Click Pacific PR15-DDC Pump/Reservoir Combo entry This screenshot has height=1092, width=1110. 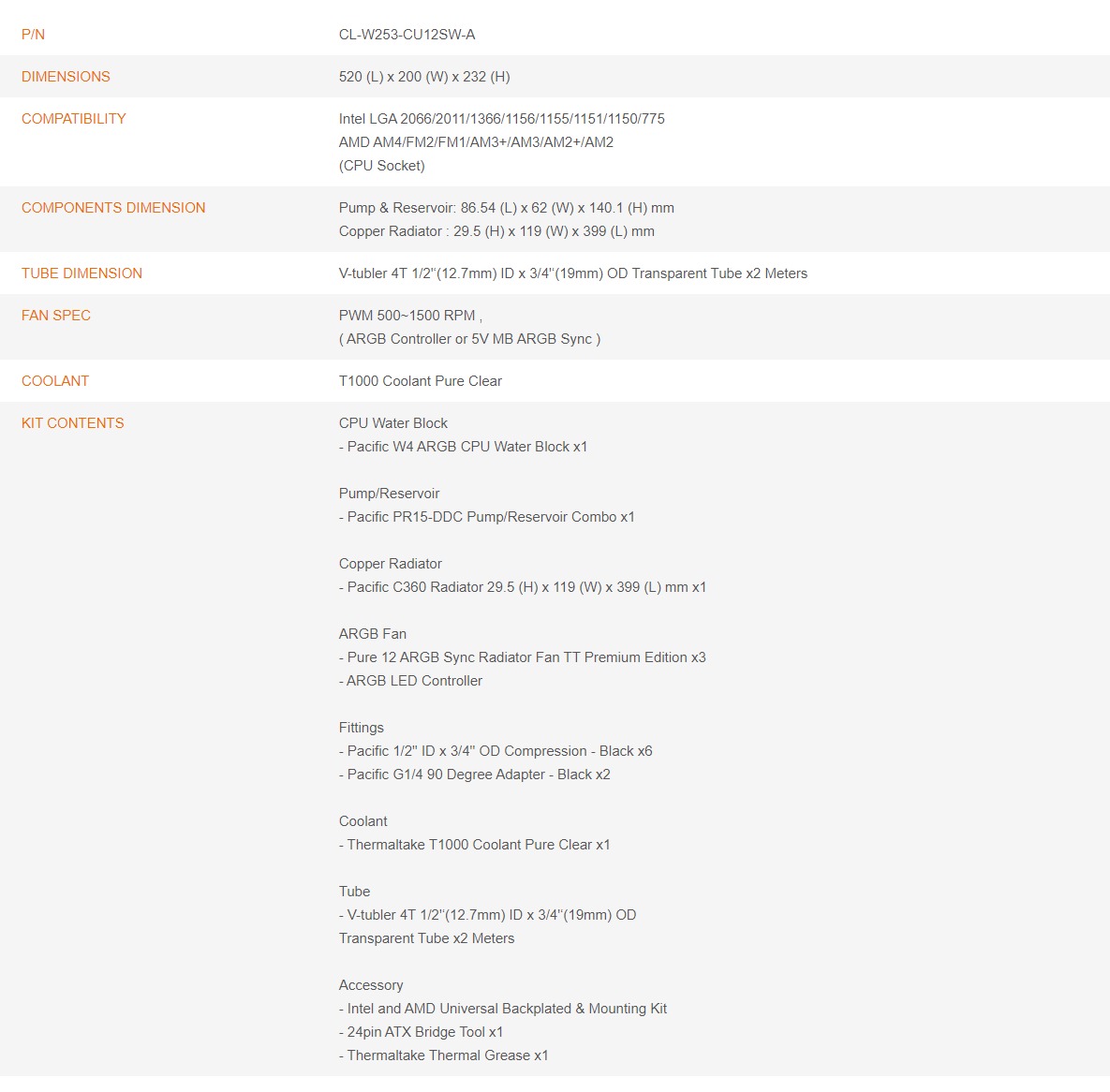point(486,517)
